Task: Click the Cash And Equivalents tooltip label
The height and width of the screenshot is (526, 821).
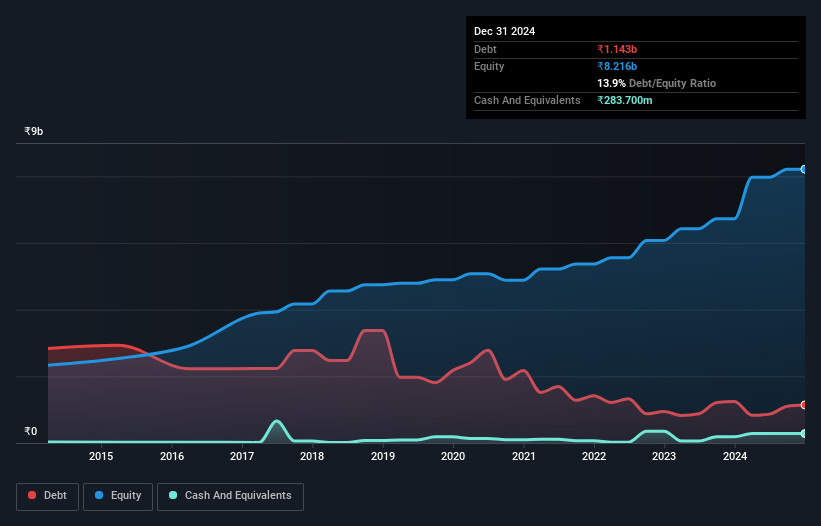Action: coord(527,100)
